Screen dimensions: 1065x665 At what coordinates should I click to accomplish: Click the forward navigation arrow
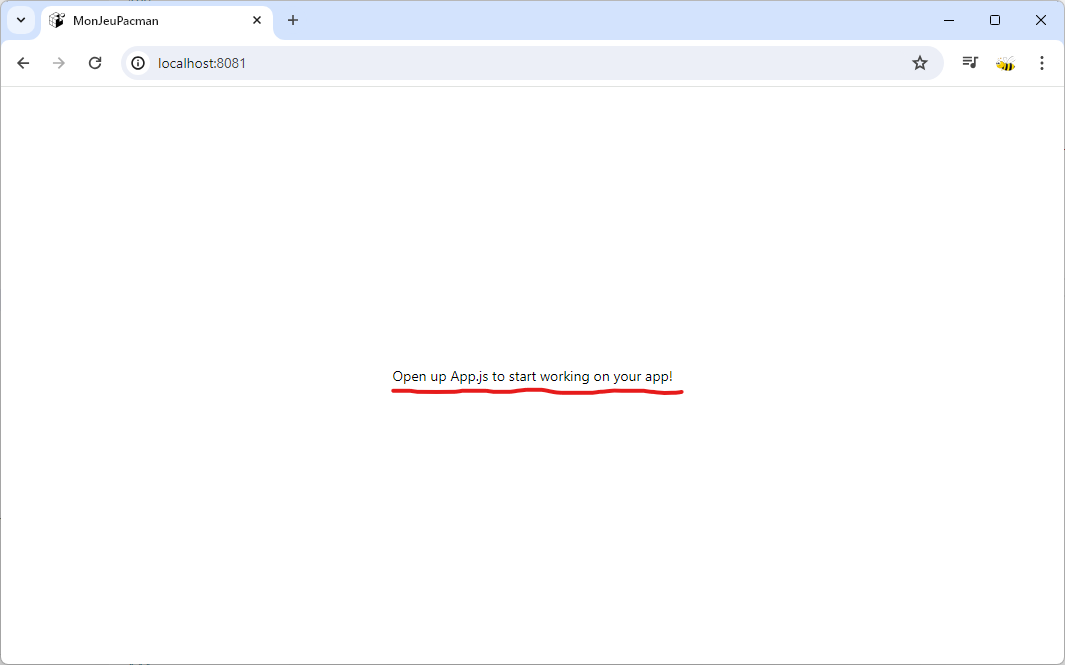pyautogui.click(x=59, y=63)
